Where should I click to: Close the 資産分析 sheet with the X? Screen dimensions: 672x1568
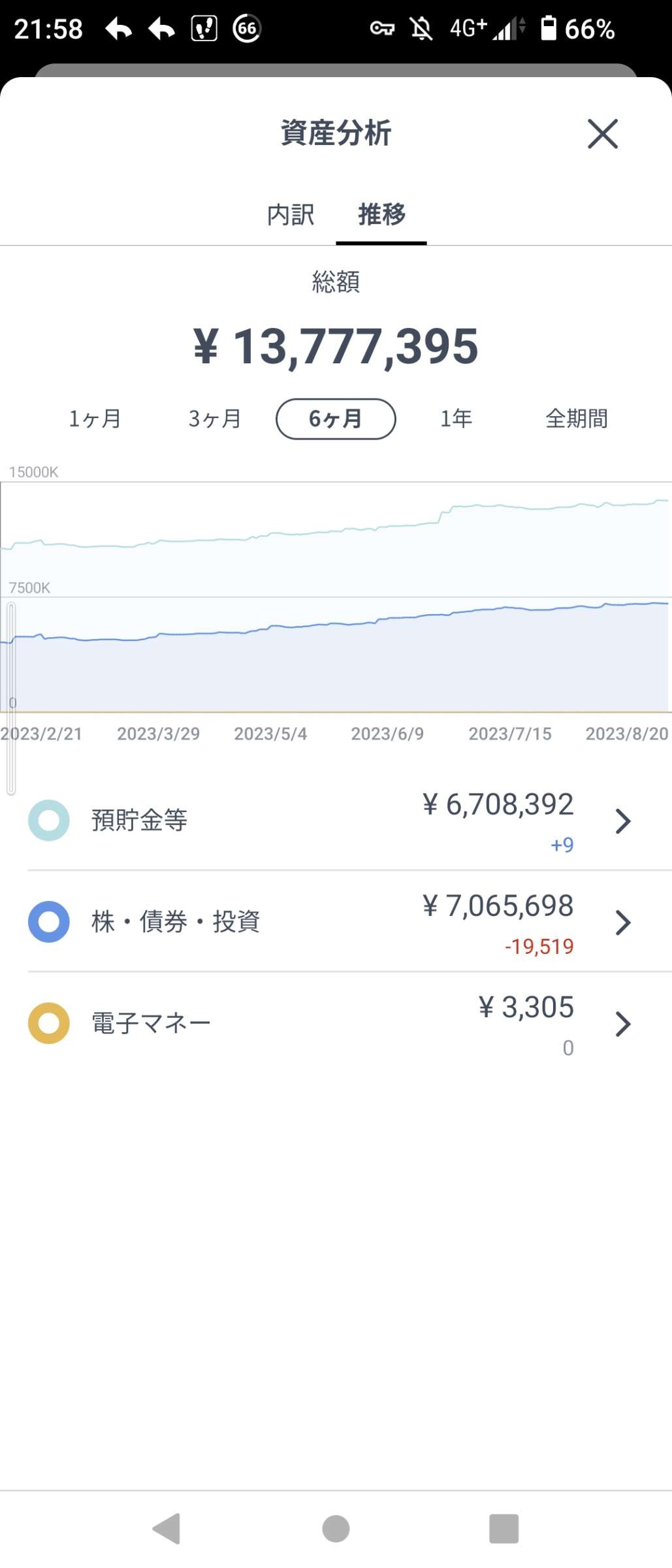(601, 134)
